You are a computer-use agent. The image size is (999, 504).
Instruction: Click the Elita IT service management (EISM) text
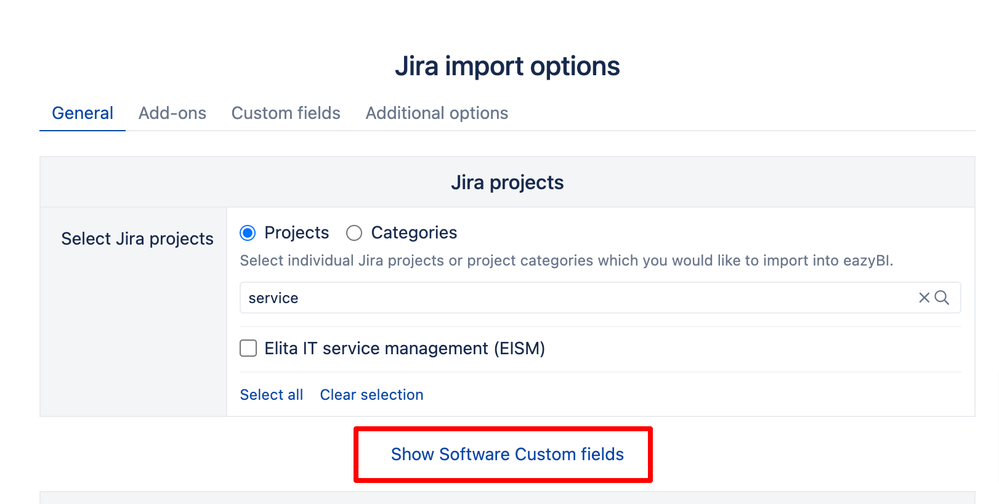coord(404,349)
